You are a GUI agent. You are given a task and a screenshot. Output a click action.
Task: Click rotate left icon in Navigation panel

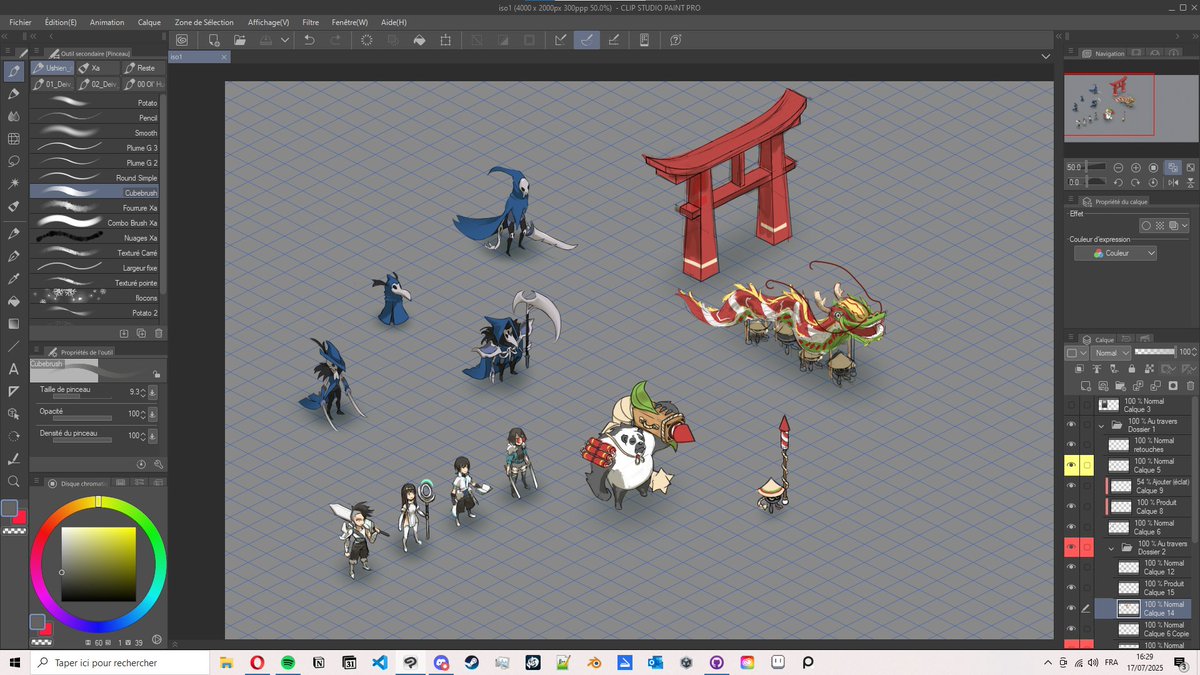(x=1118, y=182)
